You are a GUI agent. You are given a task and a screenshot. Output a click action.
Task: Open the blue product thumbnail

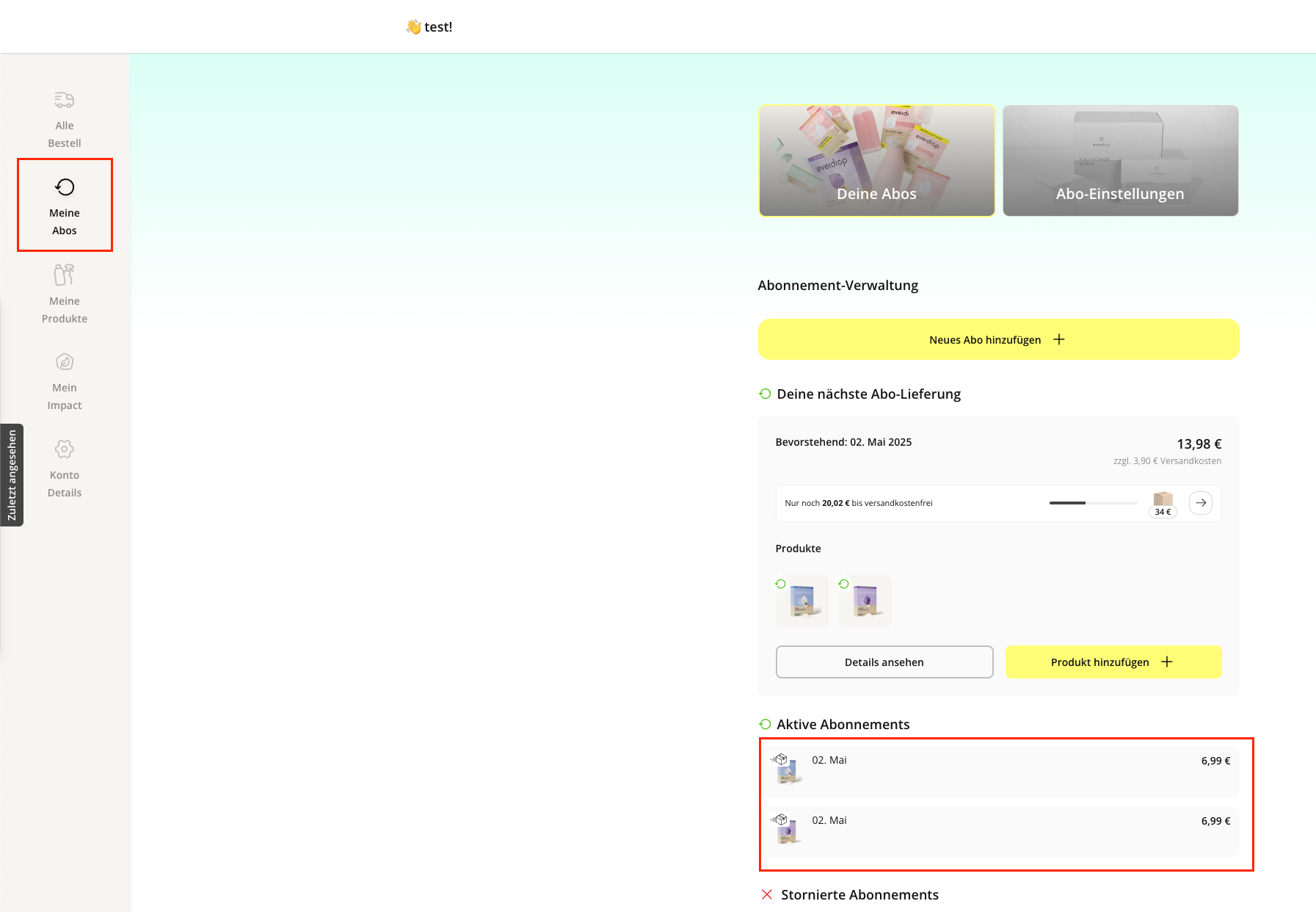pyautogui.click(x=801, y=601)
